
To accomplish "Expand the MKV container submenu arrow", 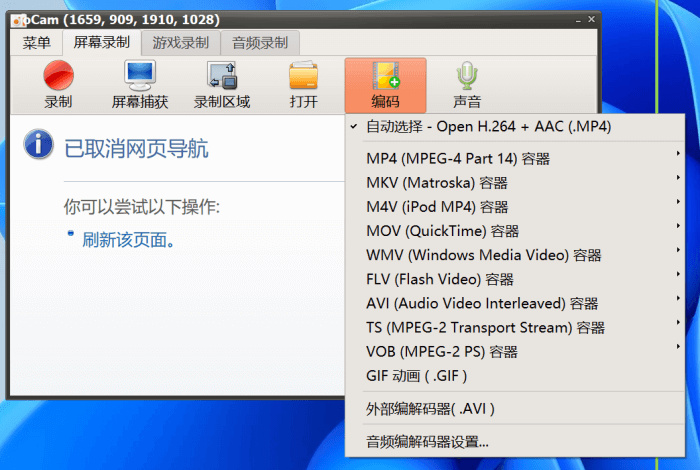I will pos(678,178).
